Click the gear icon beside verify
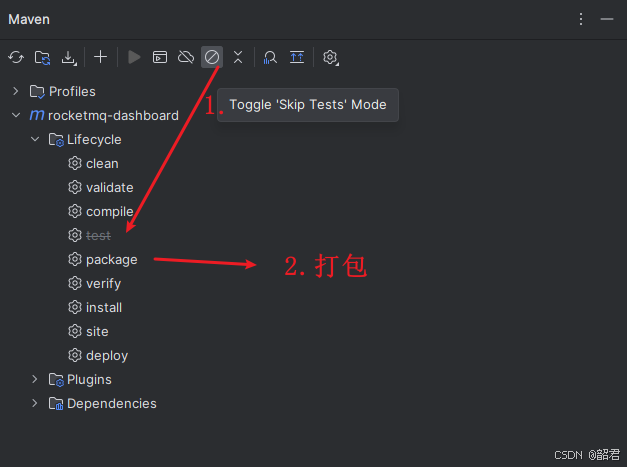Screen dimensions: 627x467 75,283
